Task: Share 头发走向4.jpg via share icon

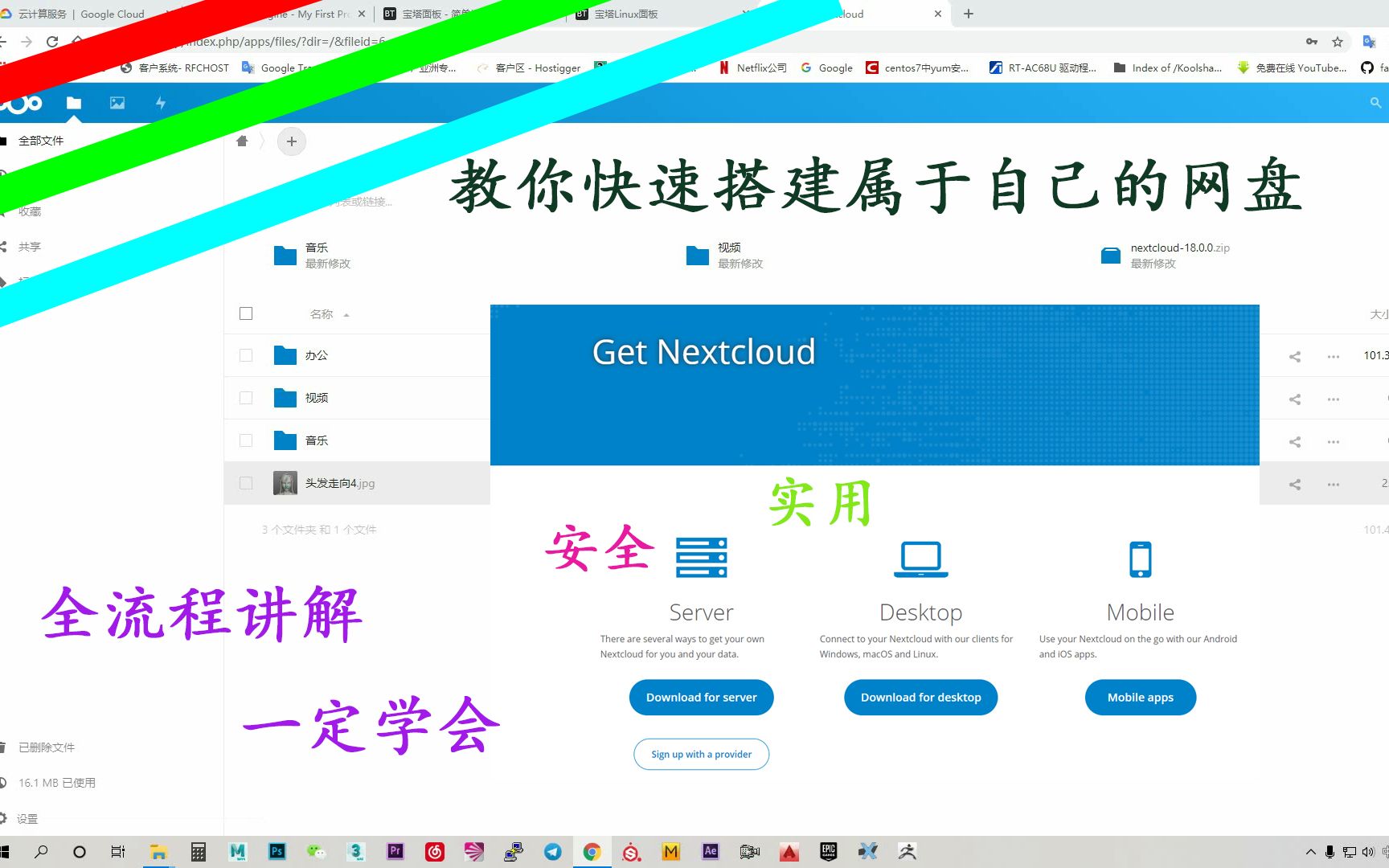Action: [x=1295, y=484]
